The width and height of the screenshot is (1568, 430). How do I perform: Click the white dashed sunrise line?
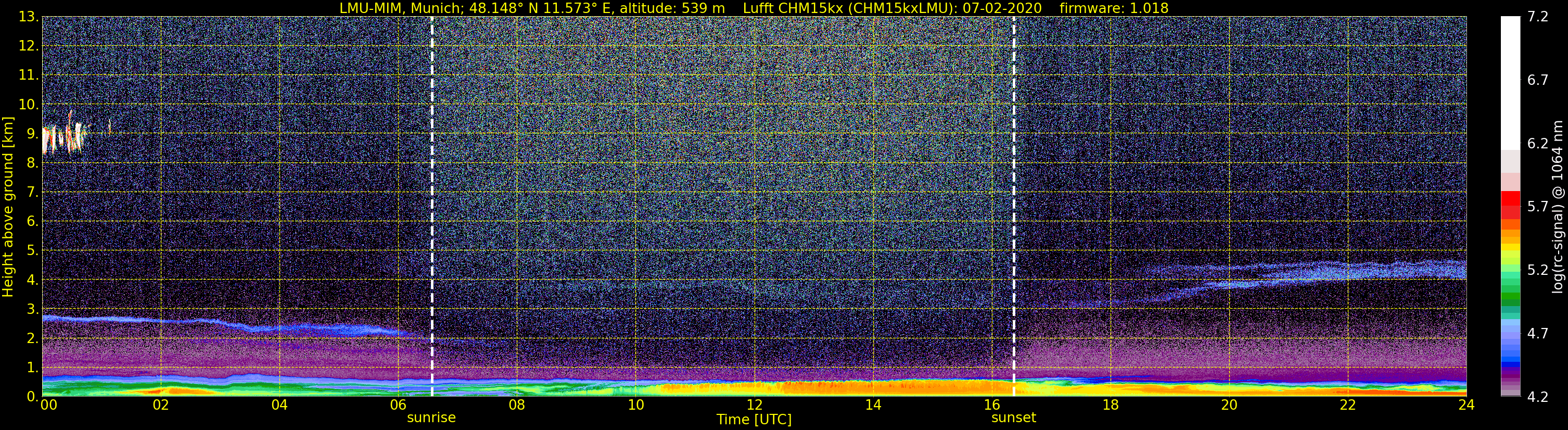click(x=431, y=207)
